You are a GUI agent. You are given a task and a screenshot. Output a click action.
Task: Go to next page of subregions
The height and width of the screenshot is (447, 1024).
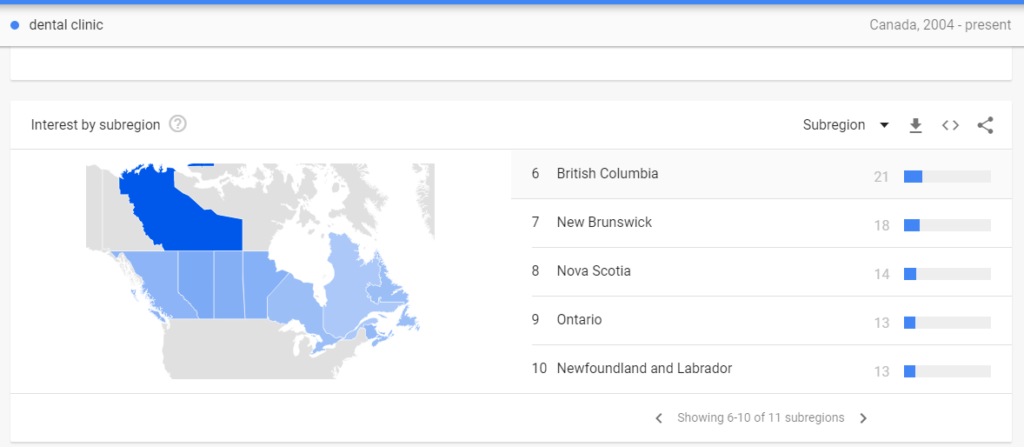(863, 418)
